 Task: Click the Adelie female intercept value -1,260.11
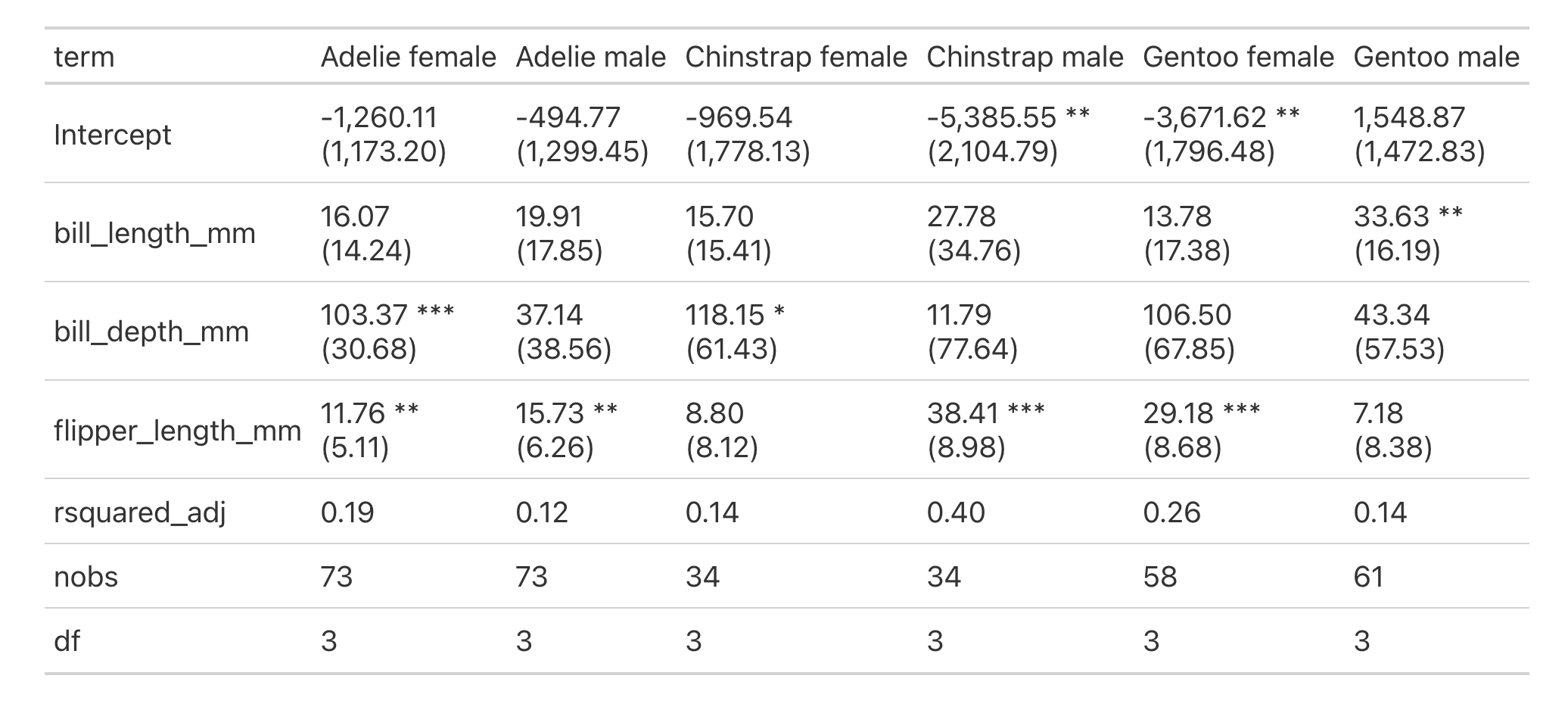[379, 117]
